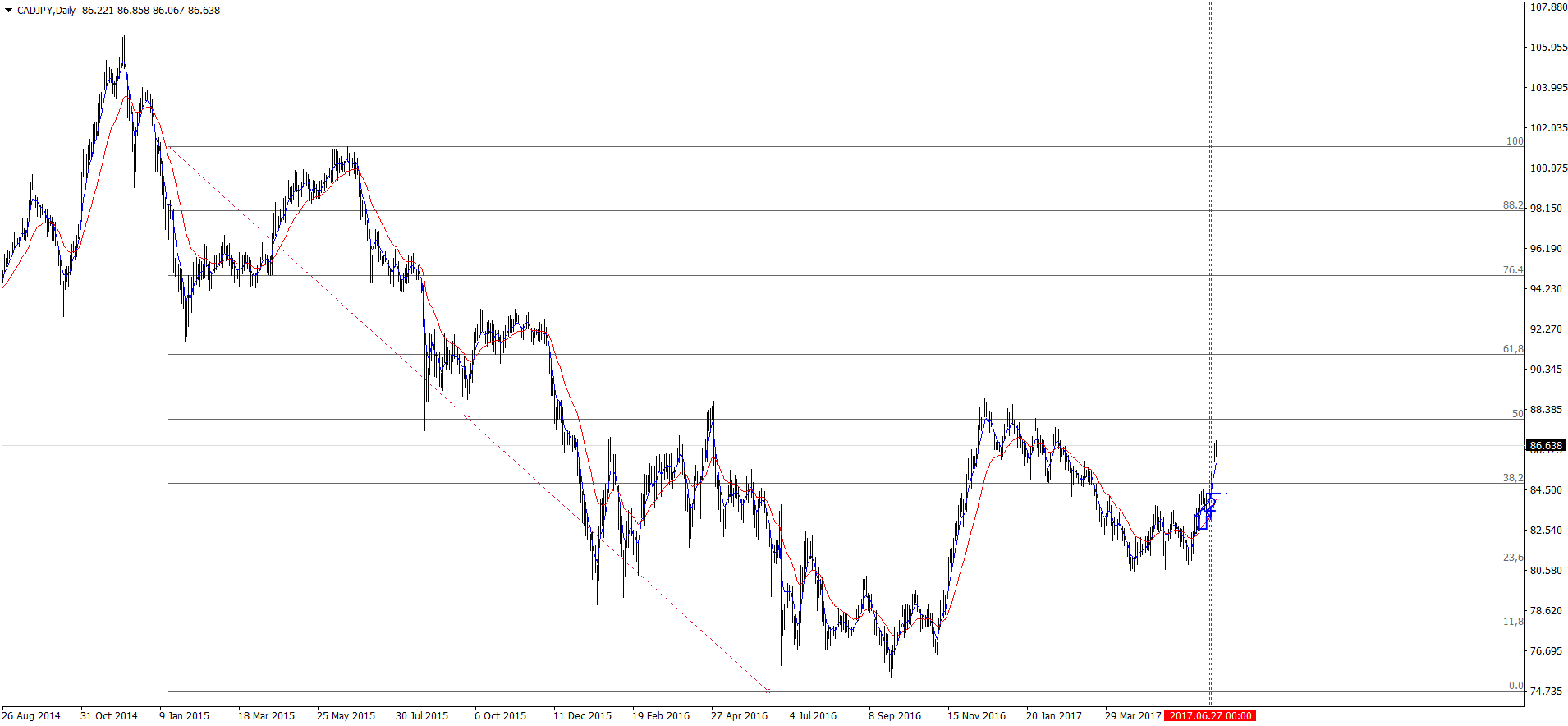The width and height of the screenshot is (1568, 726).
Task: Click the 4 Jul 2016 date label
Action: pos(814,716)
